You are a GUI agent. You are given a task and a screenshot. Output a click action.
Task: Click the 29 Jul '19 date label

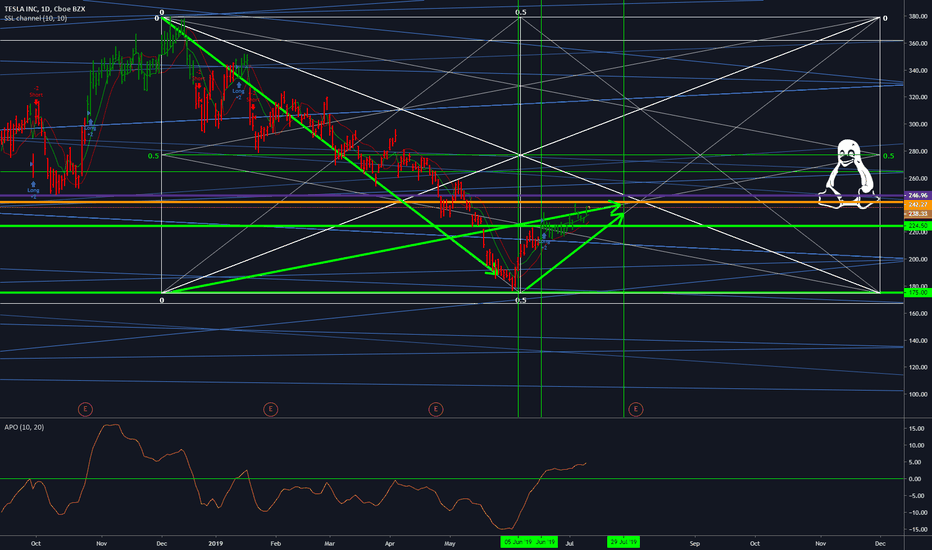[624, 542]
